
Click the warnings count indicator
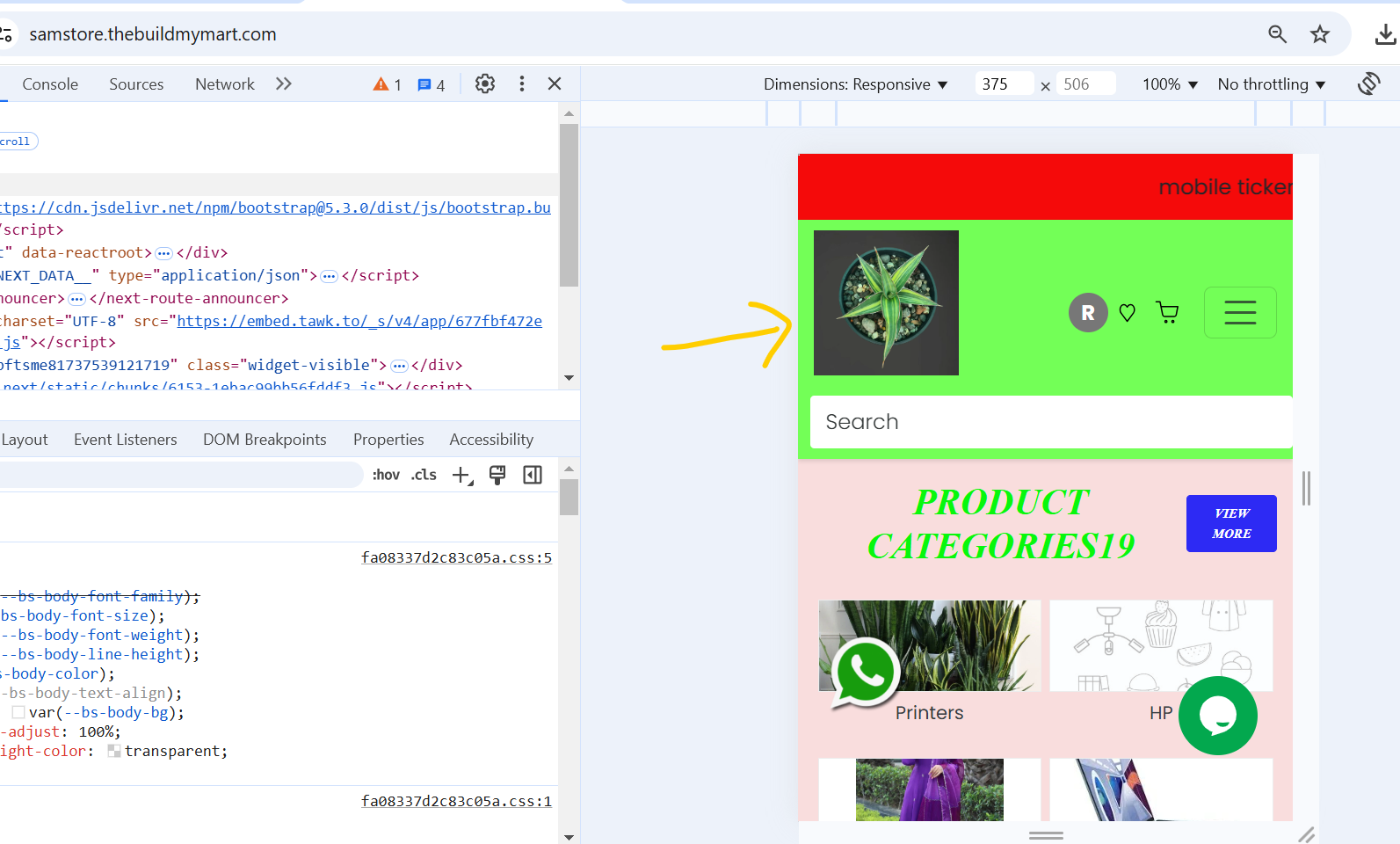(x=387, y=84)
